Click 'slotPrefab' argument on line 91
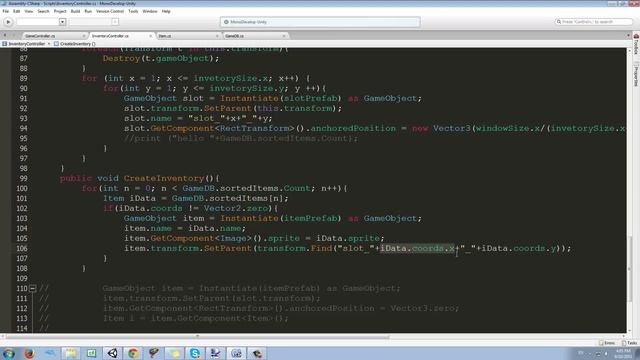Screen dimensions: 640x360 tap(311, 98)
